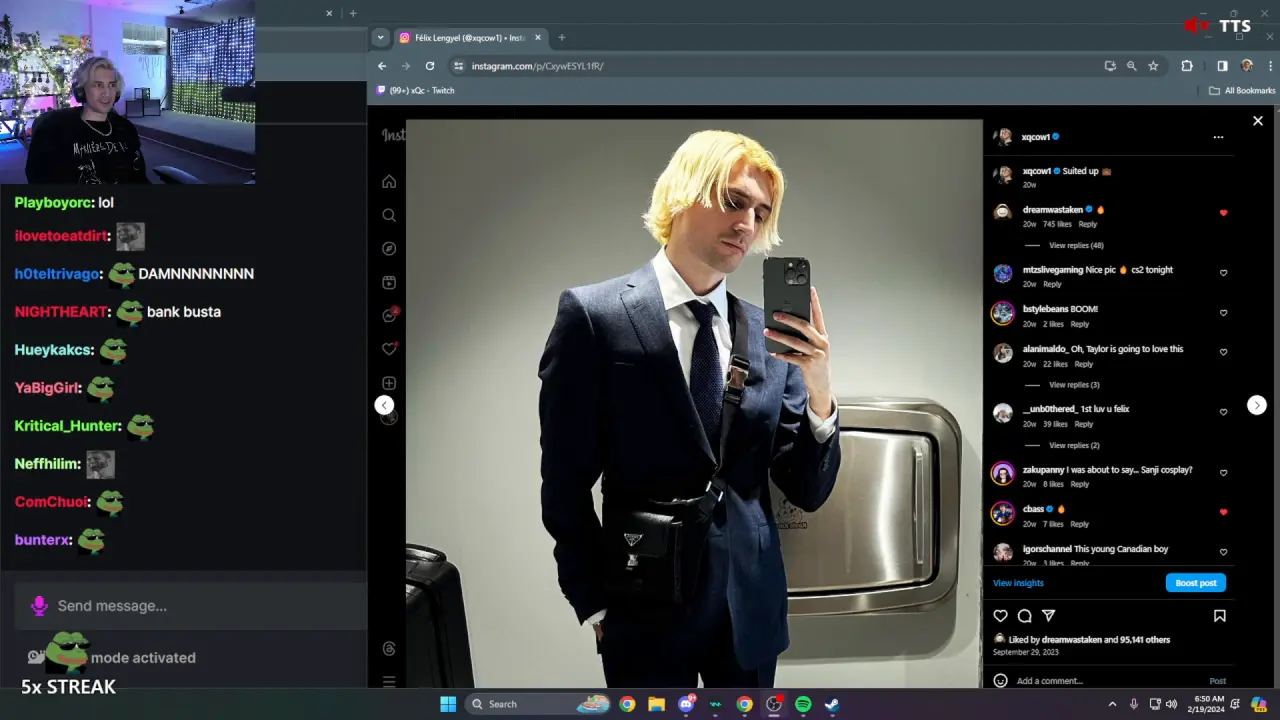This screenshot has width=1280, height=720.
Task: Like mtzslivegaming's comment
Action: (x=1223, y=273)
